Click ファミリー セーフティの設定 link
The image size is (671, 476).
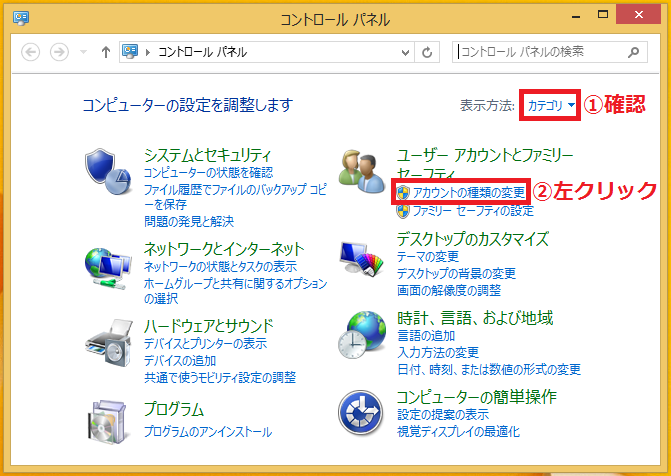click(x=473, y=211)
